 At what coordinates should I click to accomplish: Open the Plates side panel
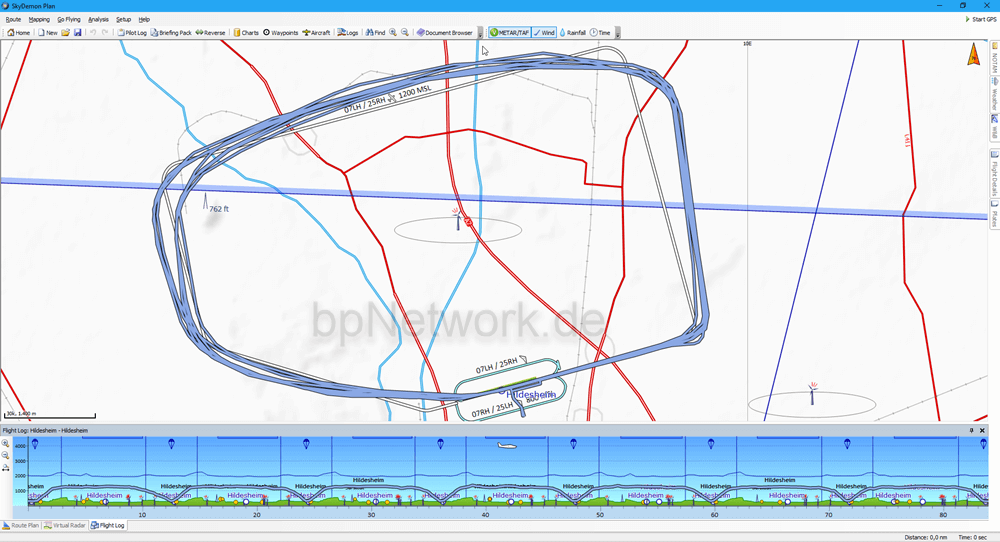(994, 214)
